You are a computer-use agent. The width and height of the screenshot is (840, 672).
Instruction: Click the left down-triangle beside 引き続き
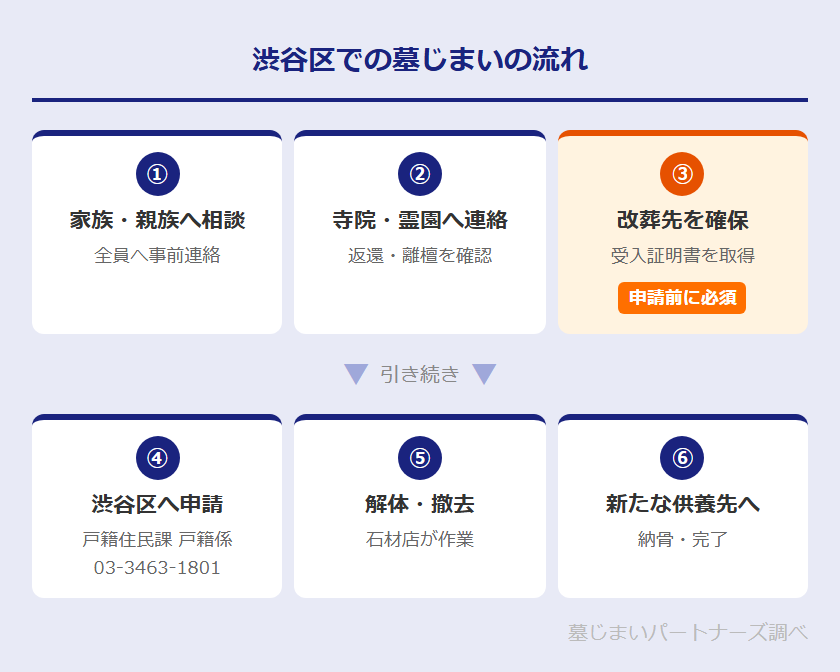click(356, 374)
